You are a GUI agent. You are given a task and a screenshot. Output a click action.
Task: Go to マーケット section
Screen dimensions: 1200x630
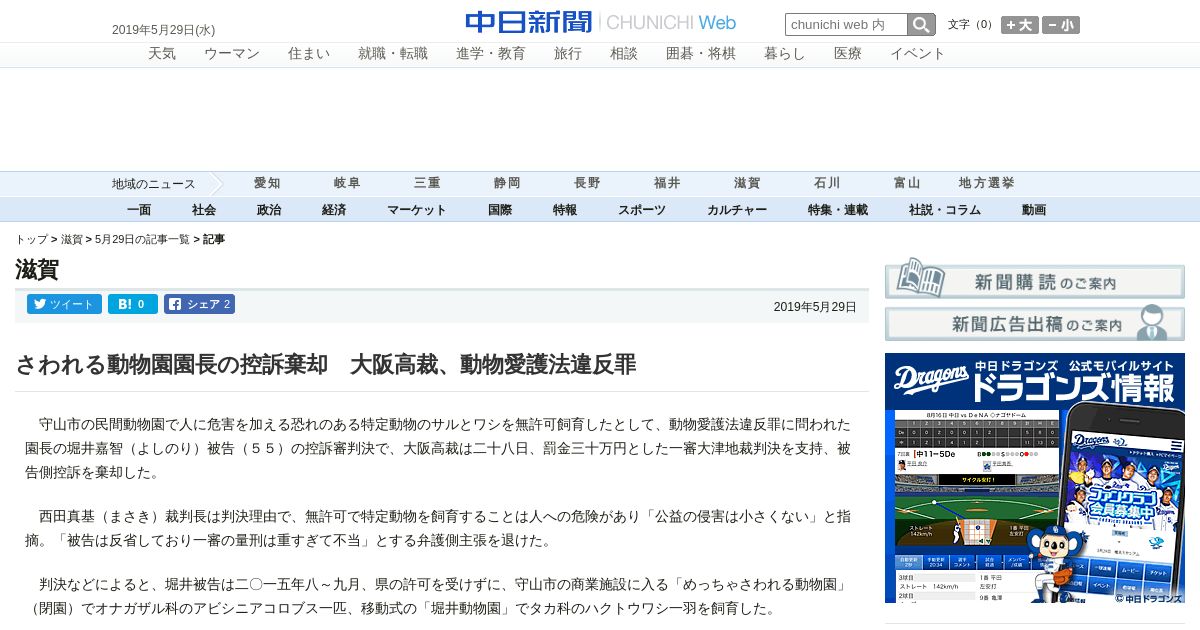pyautogui.click(x=417, y=210)
